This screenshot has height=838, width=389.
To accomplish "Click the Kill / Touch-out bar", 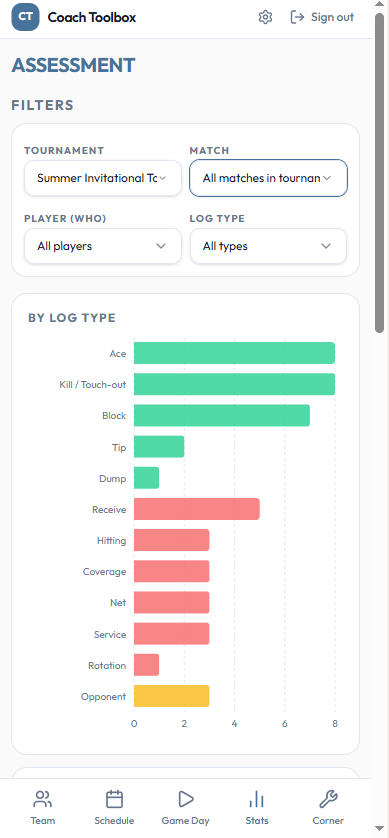I will (234, 384).
